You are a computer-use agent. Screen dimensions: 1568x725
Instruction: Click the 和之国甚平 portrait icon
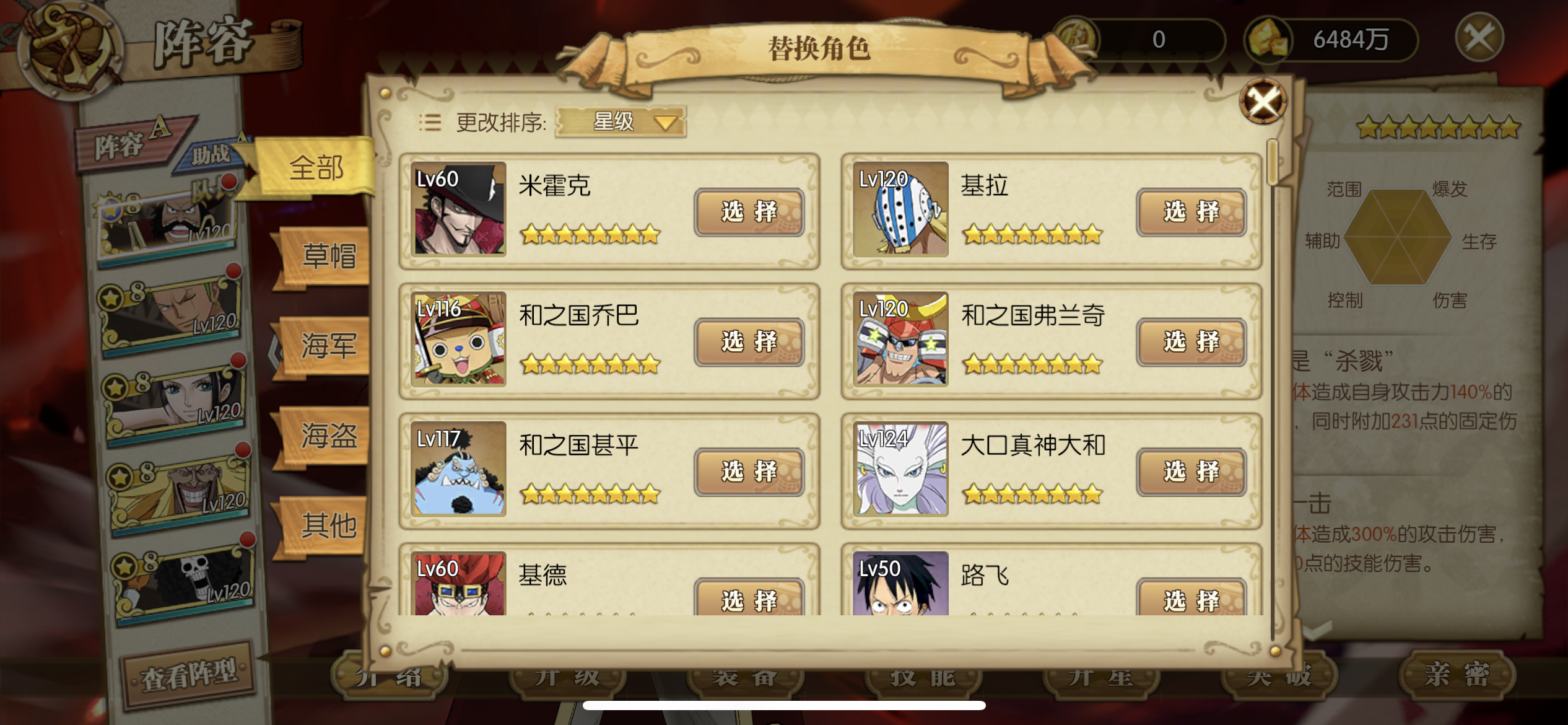(x=460, y=469)
